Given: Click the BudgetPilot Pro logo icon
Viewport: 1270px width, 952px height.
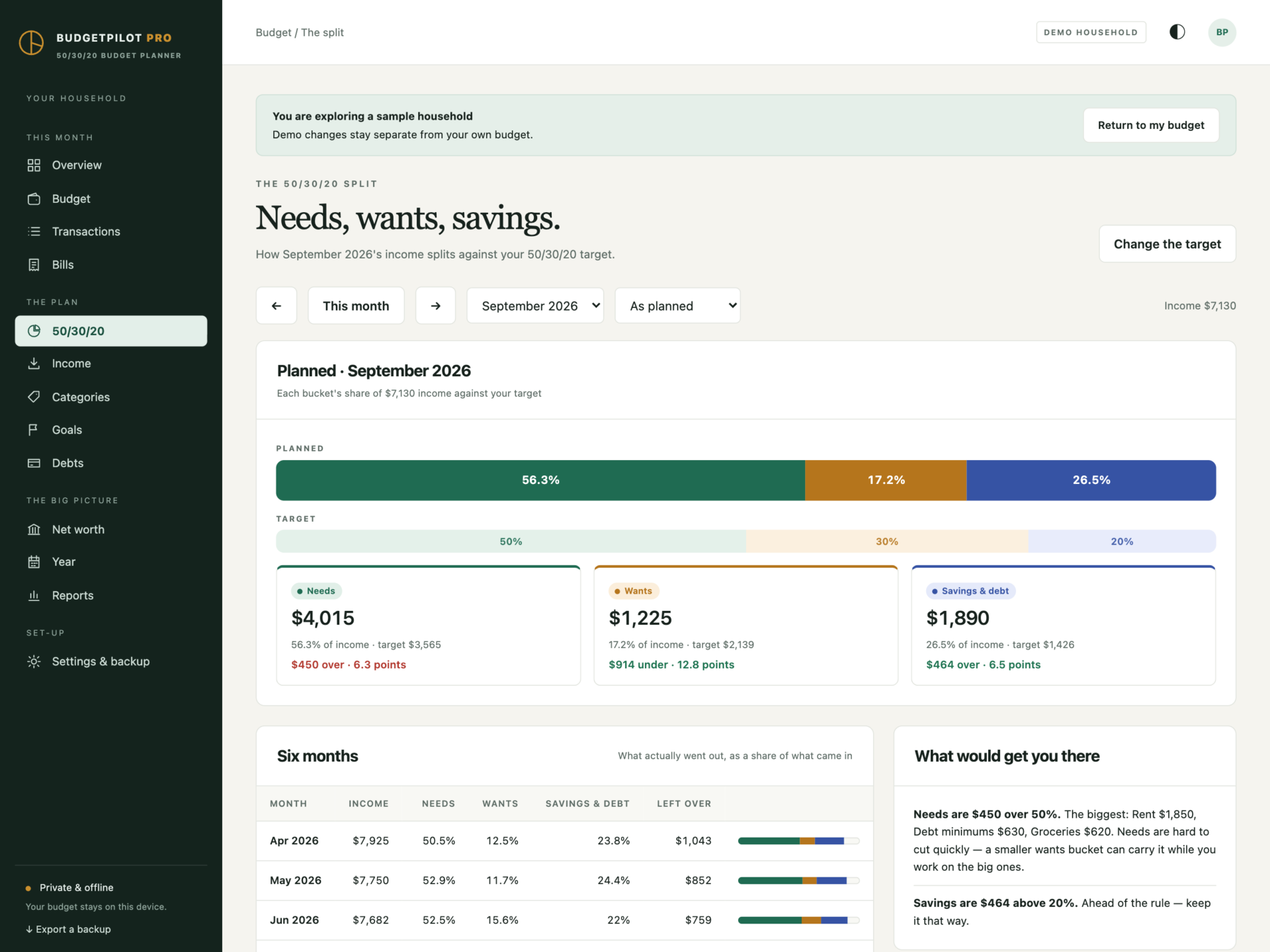Looking at the screenshot, I should click(x=31, y=43).
